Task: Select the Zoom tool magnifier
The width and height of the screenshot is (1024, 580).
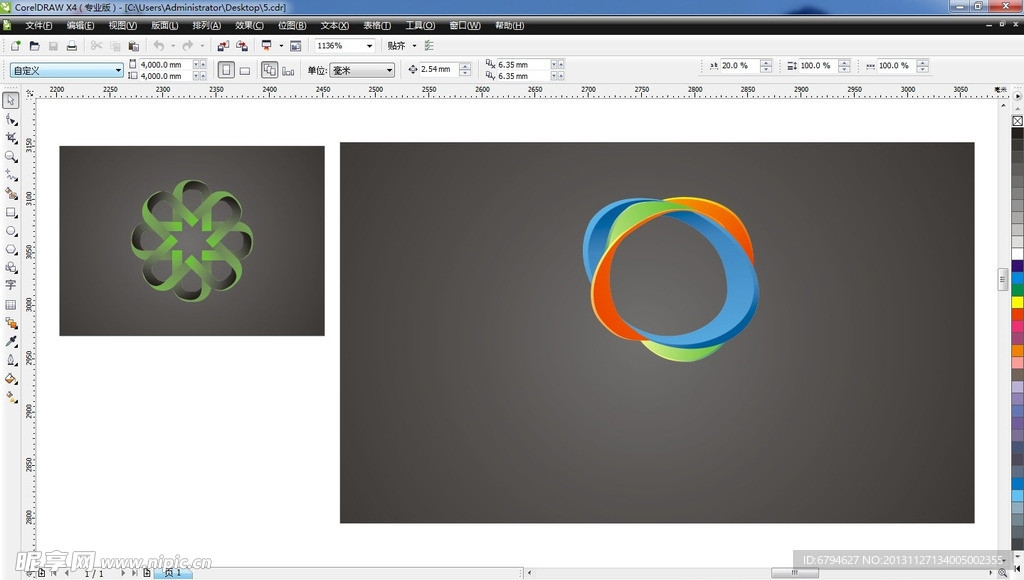Action: pos(11,156)
